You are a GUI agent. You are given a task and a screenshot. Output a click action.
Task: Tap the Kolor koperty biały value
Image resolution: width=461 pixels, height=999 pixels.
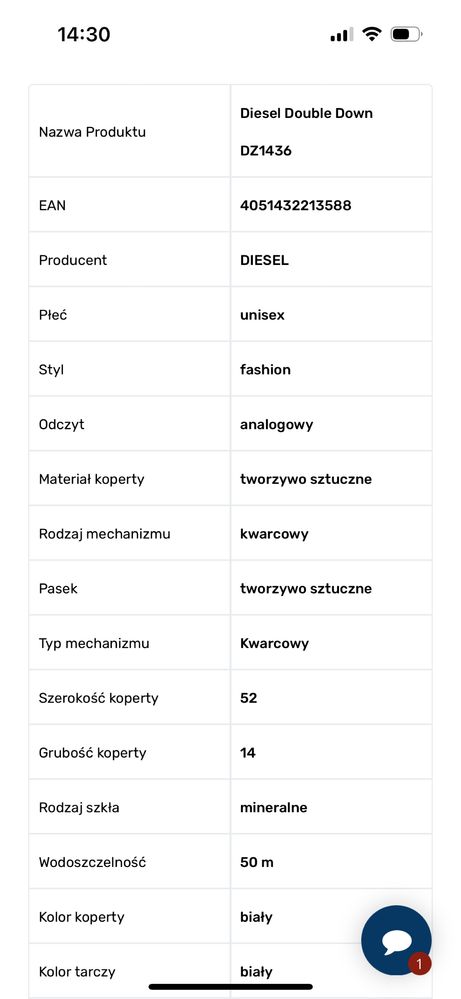(256, 917)
